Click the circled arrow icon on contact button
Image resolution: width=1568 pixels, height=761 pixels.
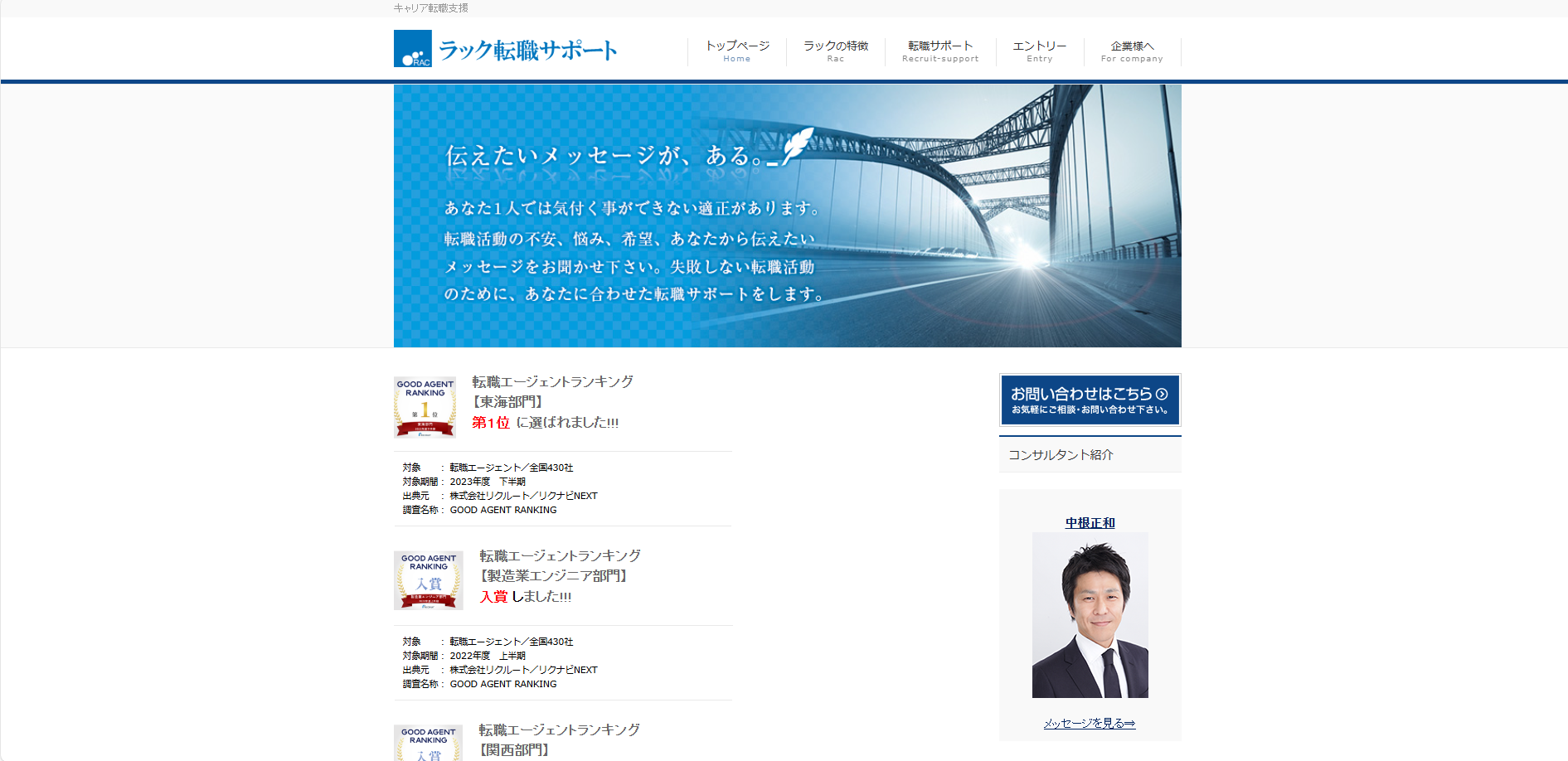(x=1162, y=395)
